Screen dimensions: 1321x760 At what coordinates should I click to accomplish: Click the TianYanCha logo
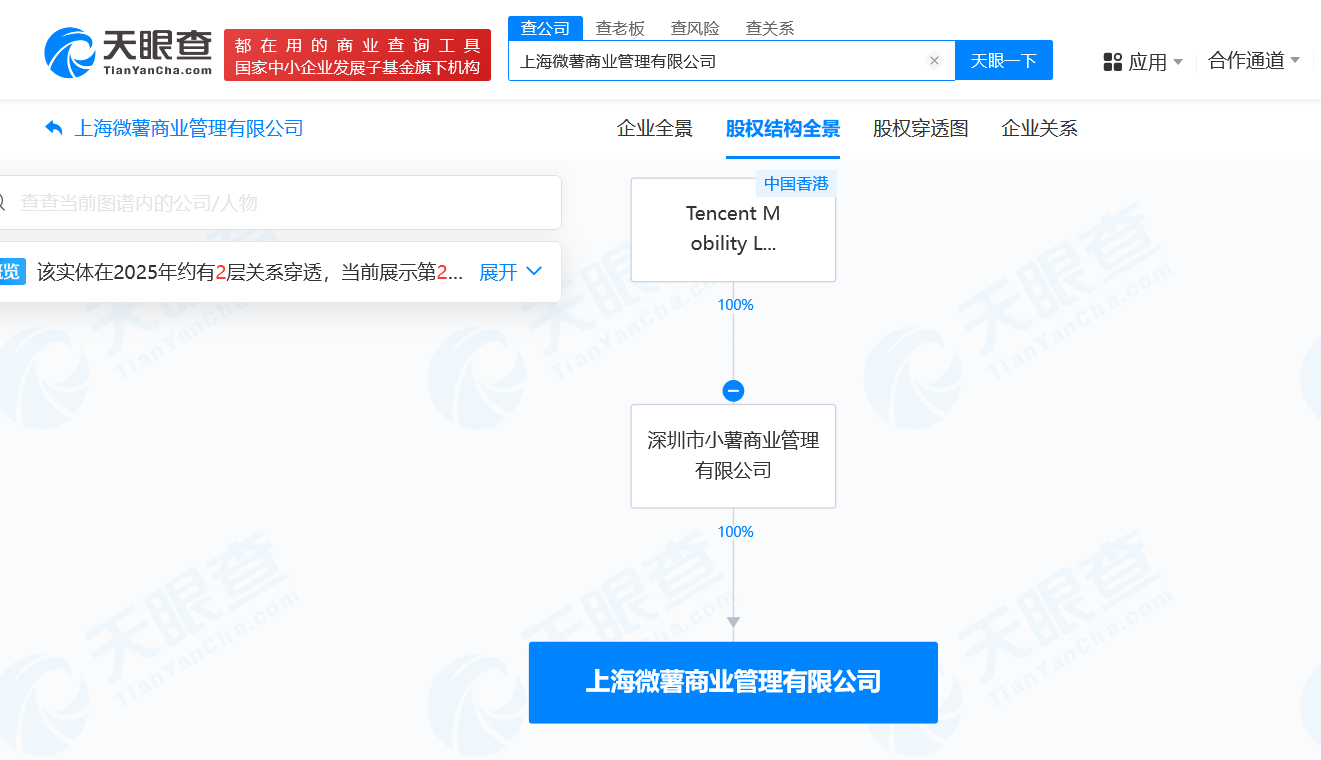pyautogui.click(x=128, y=53)
